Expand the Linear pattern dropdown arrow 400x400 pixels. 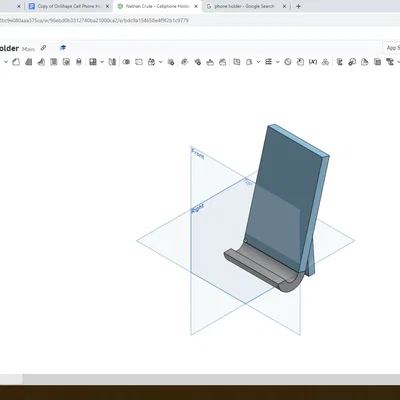coord(102,62)
